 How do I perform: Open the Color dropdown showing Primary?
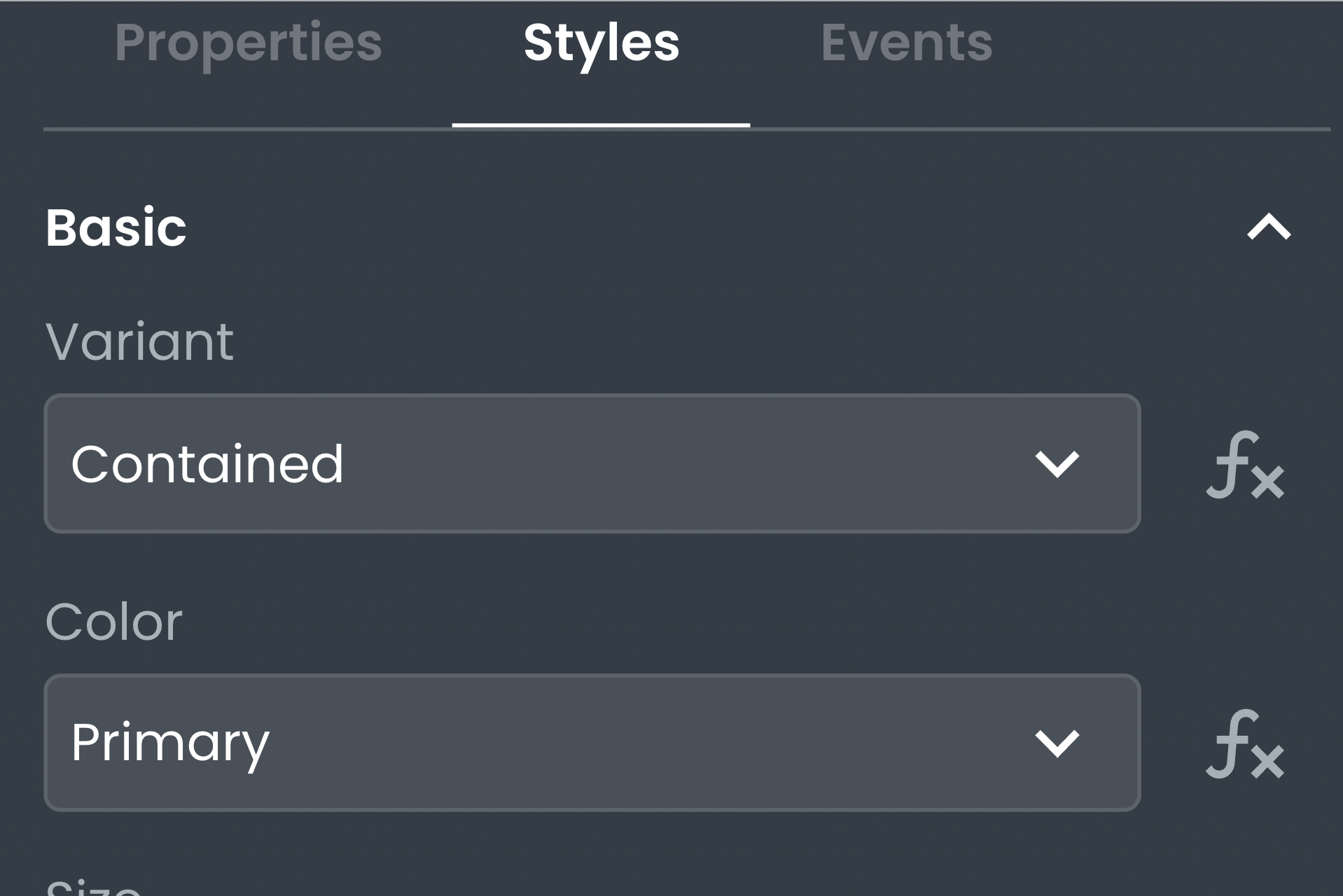pos(592,743)
